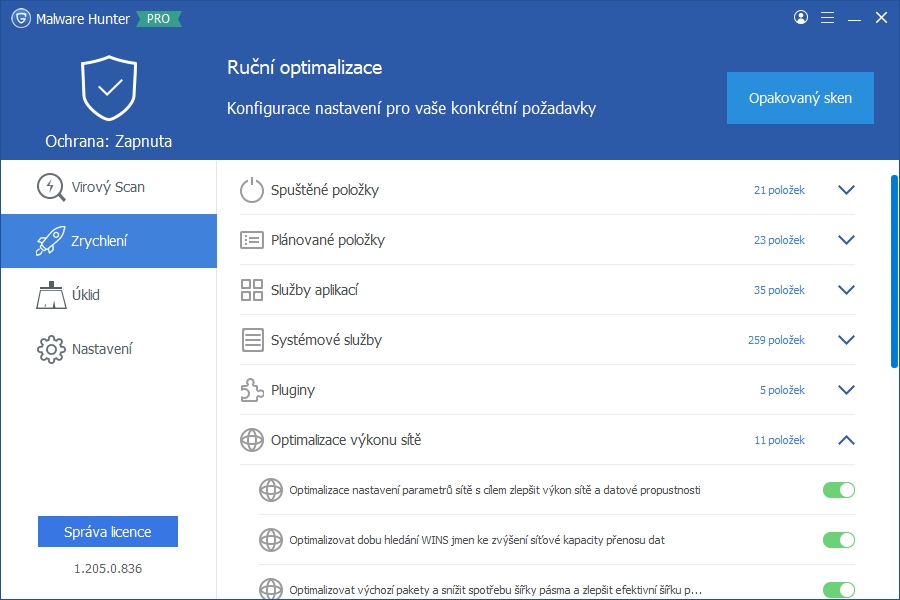The height and width of the screenshot is (600, 900).
Task: Expand the Spuštěné položky section chevron
Action: coord(846,190)
